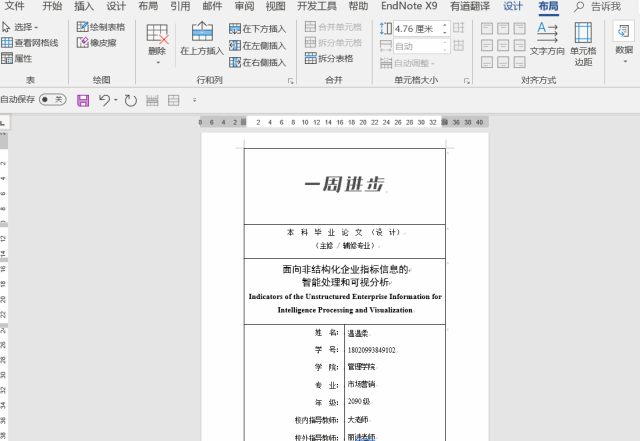The width and height of the screenshot is (640, 441).
Task: Align cell text center
Action: [503, 45]
